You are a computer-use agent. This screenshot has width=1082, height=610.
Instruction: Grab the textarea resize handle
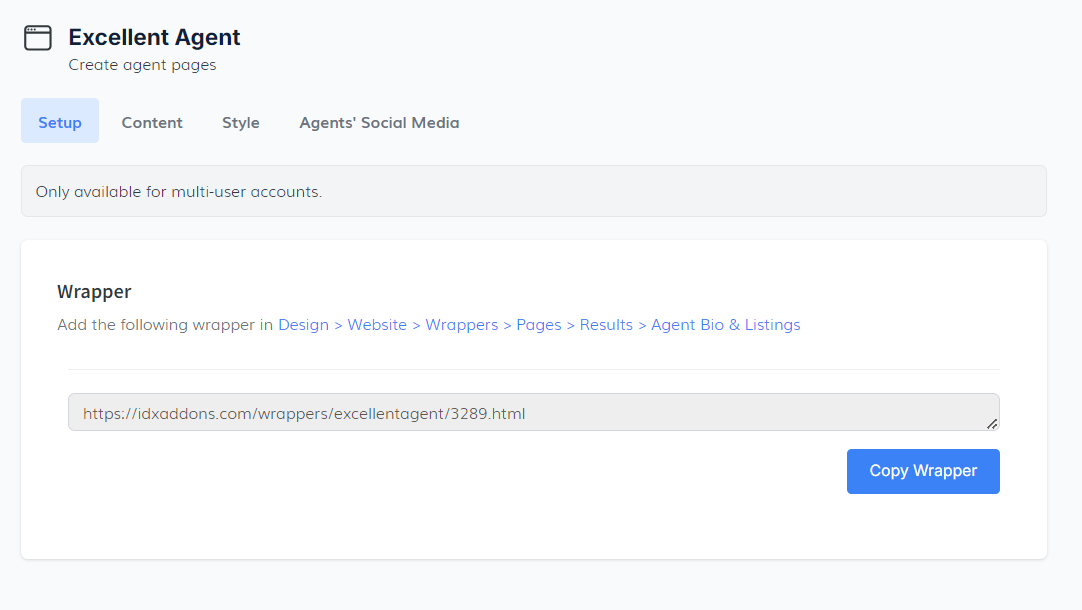point(992,424)
